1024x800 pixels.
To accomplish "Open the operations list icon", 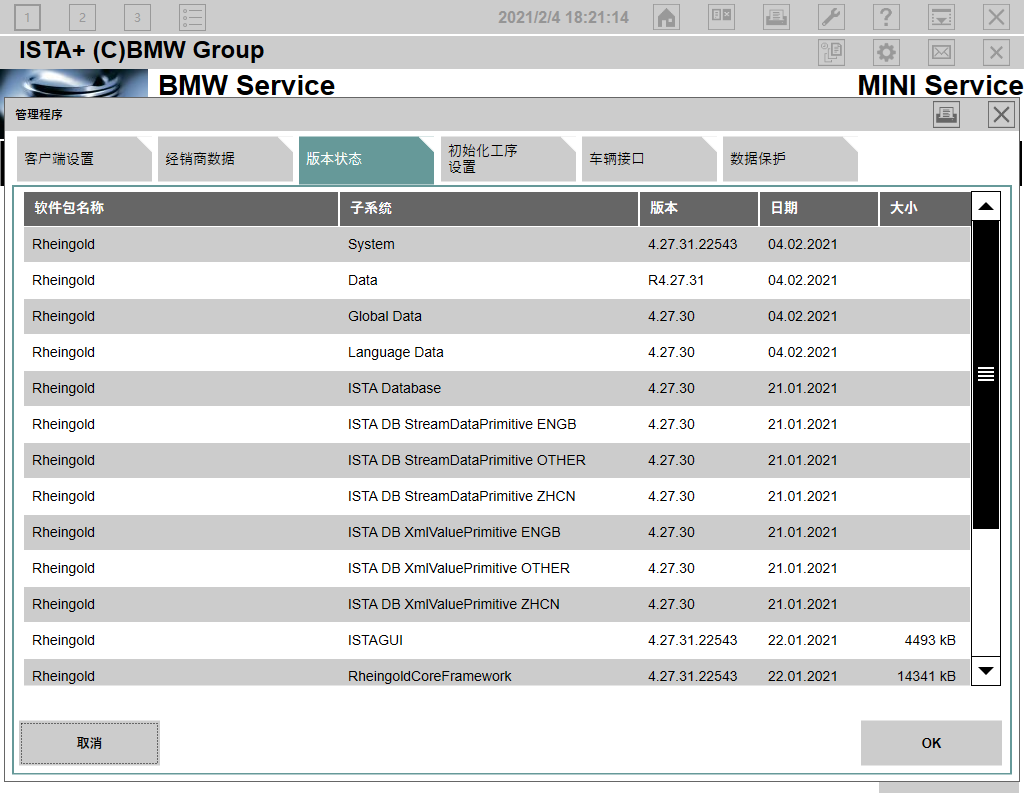I will point(192,17).
